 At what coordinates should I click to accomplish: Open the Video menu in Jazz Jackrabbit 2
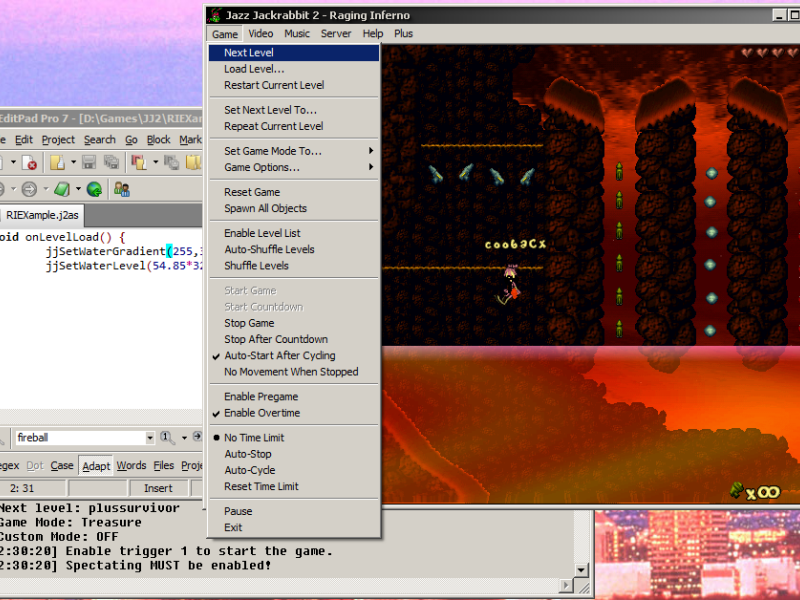click(x=261, y=34)
